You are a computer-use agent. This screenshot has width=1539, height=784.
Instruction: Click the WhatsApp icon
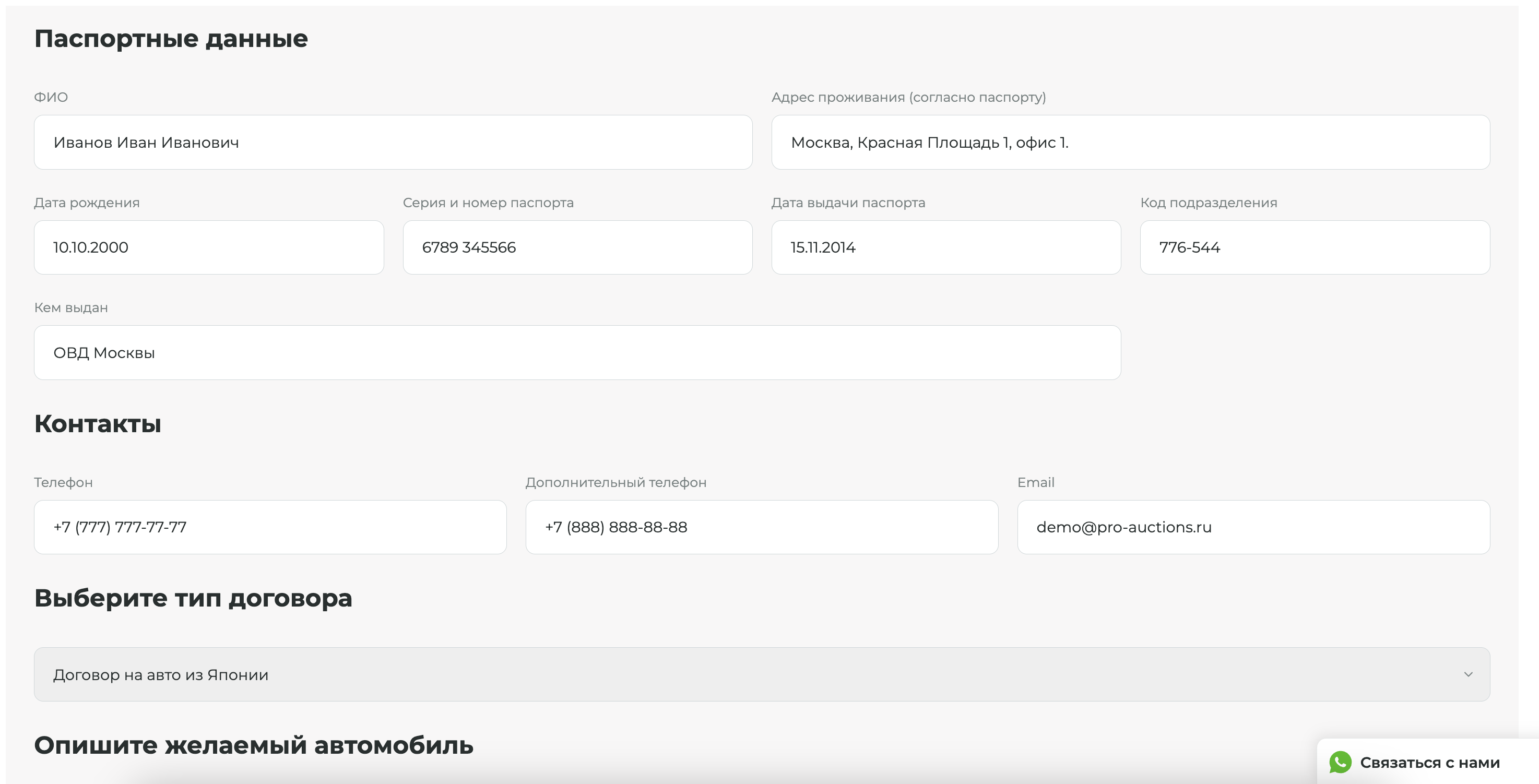click(x=1340, y=762)
